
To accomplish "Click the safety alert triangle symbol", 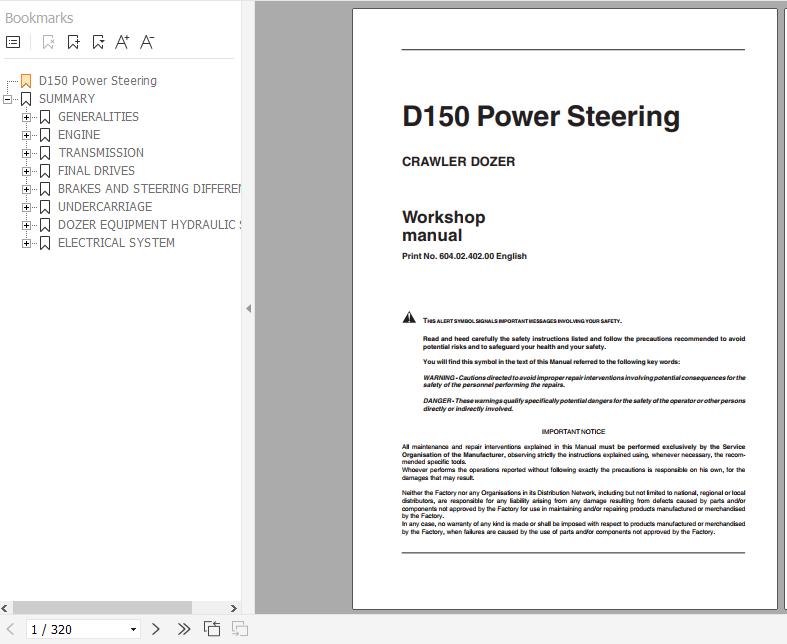I will (409, 317).
